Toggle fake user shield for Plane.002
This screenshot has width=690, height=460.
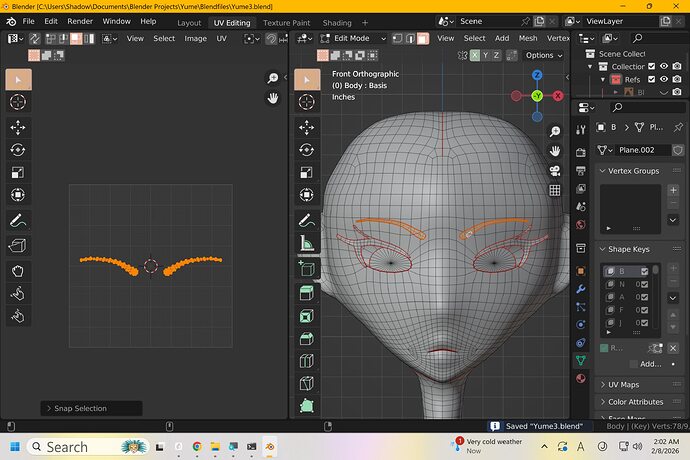[678, 150]
